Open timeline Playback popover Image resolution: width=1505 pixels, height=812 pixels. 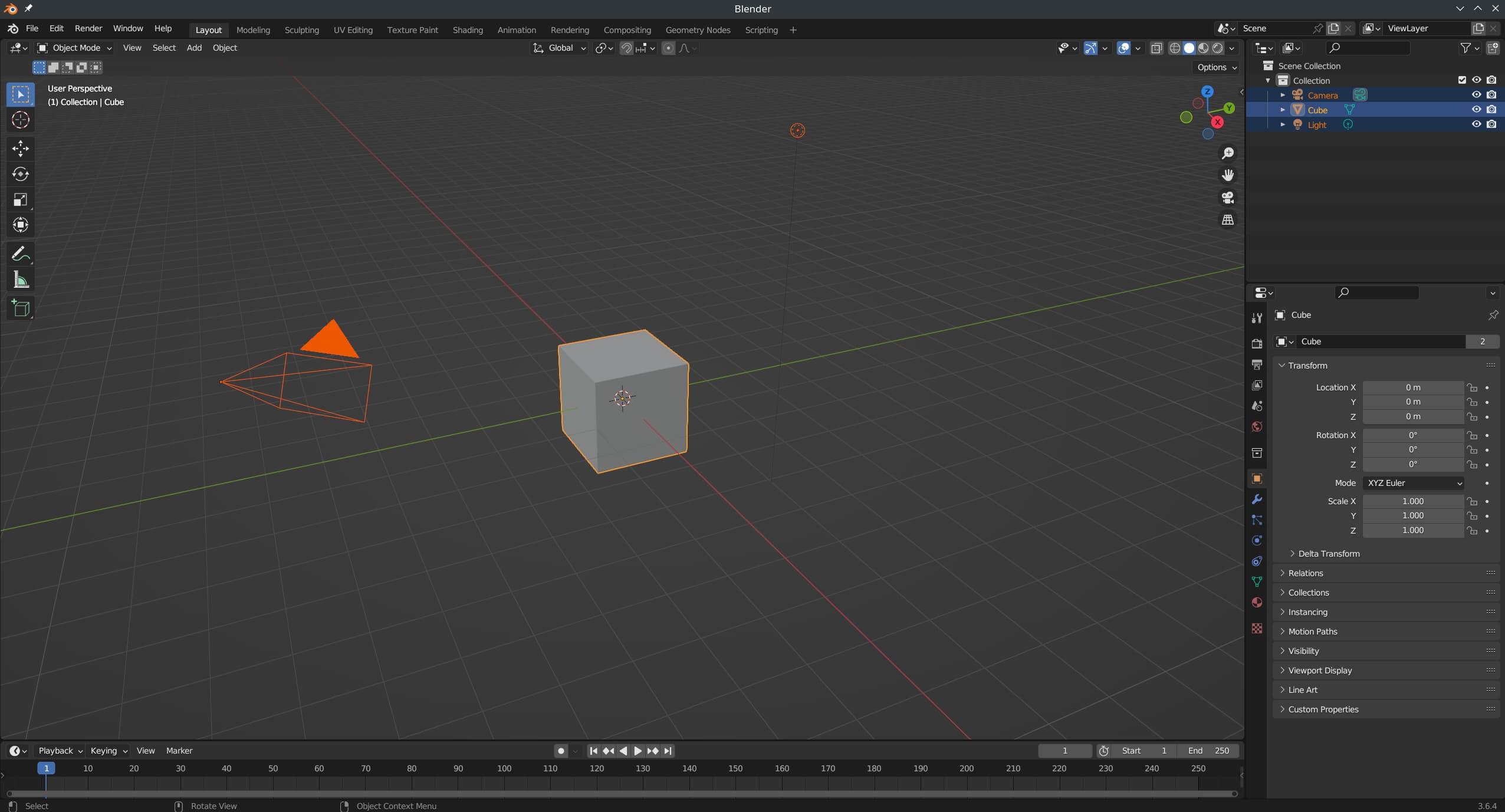pos(60,751)
